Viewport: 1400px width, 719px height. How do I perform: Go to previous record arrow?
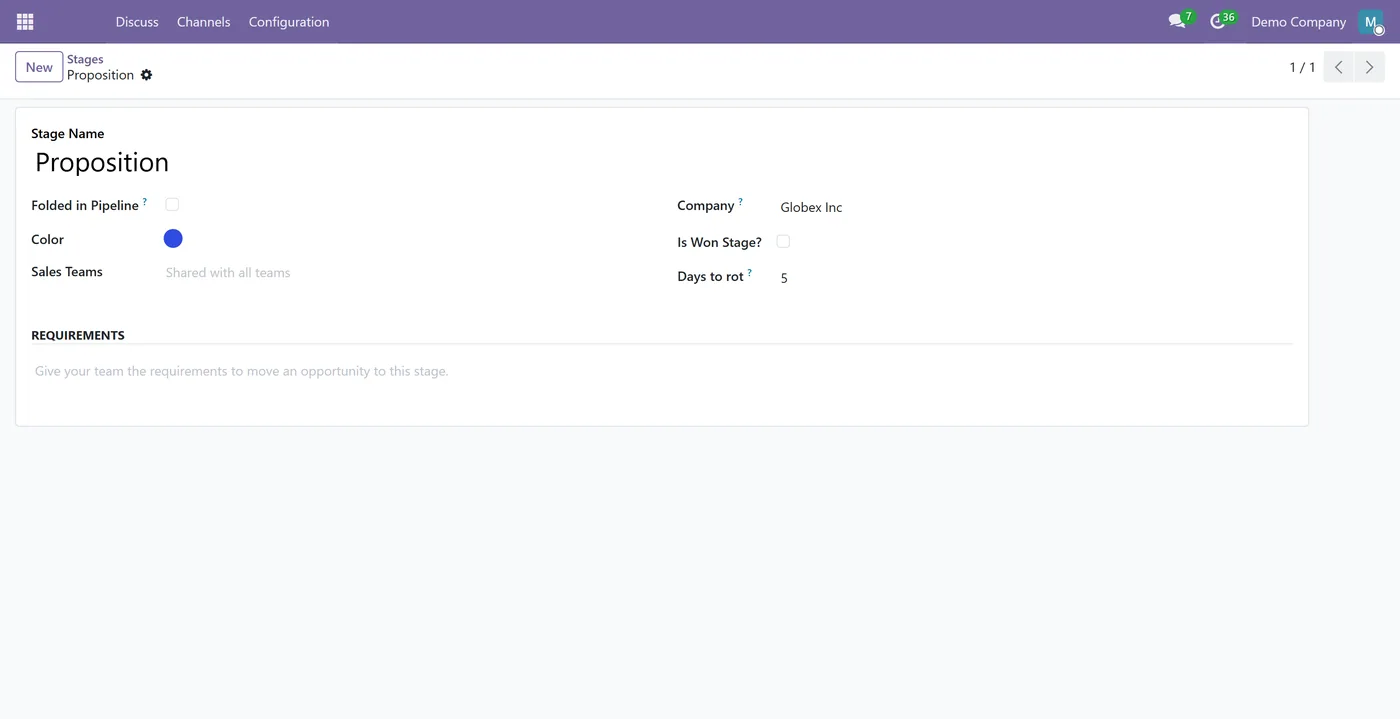1338,67
